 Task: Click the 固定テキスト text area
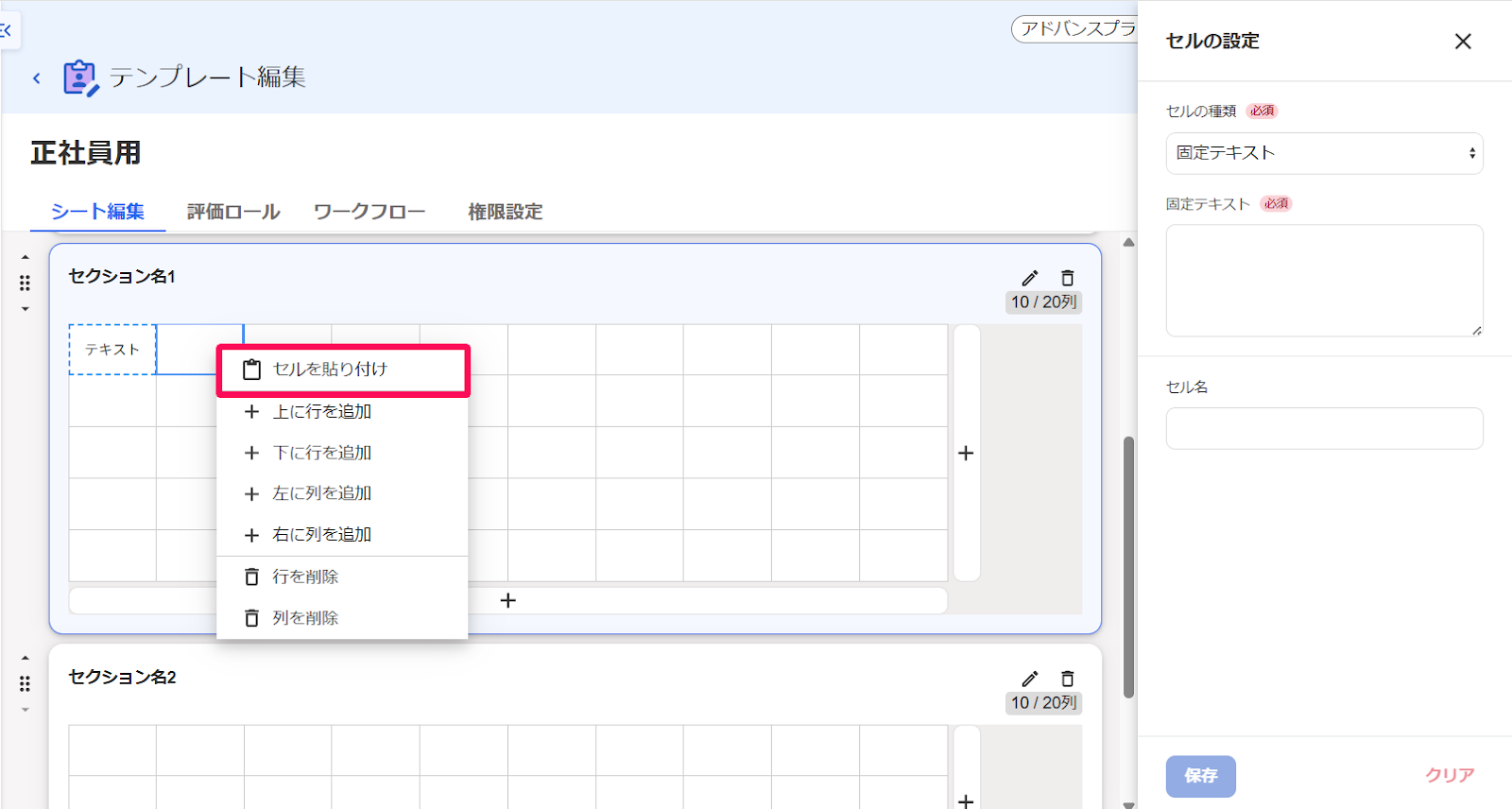[1324, 281]
